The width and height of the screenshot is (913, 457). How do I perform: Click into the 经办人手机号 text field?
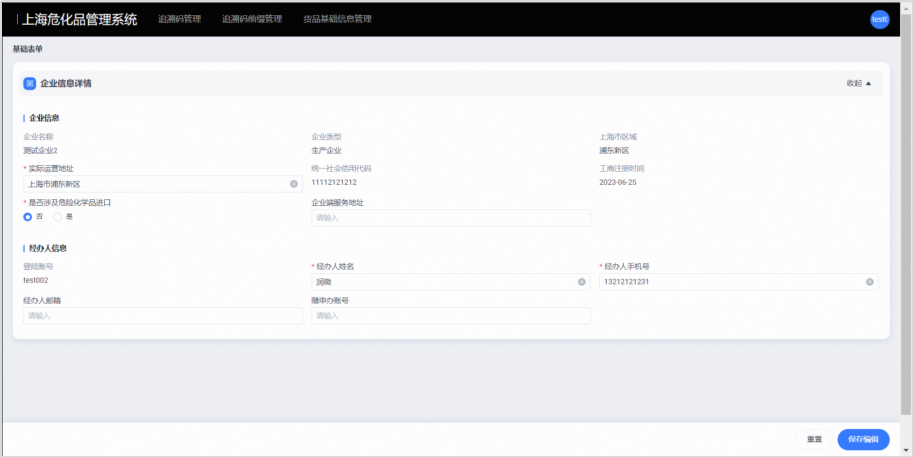[x=730, y=282]
